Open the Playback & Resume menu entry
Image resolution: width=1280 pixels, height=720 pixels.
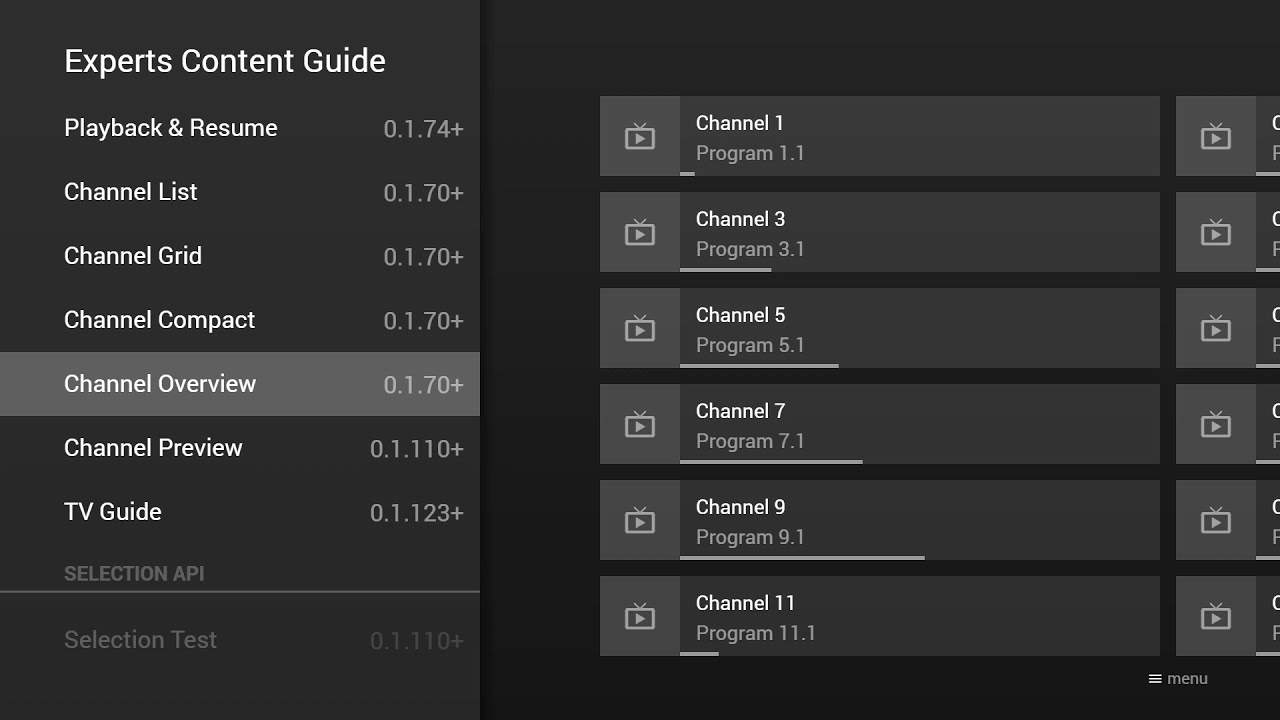(240, 128)
